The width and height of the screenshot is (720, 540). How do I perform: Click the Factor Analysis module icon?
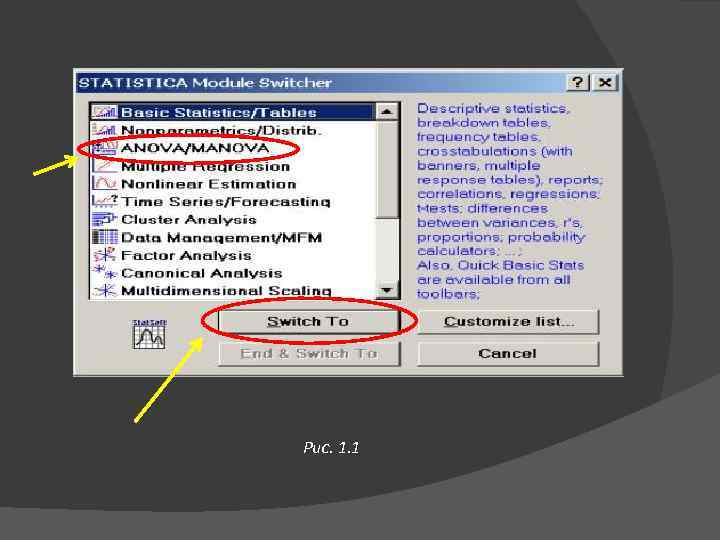(105, 255)
